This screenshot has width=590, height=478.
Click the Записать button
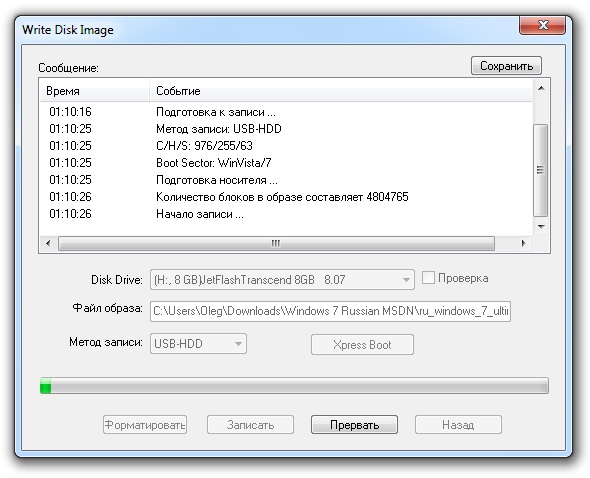(250, 425)
